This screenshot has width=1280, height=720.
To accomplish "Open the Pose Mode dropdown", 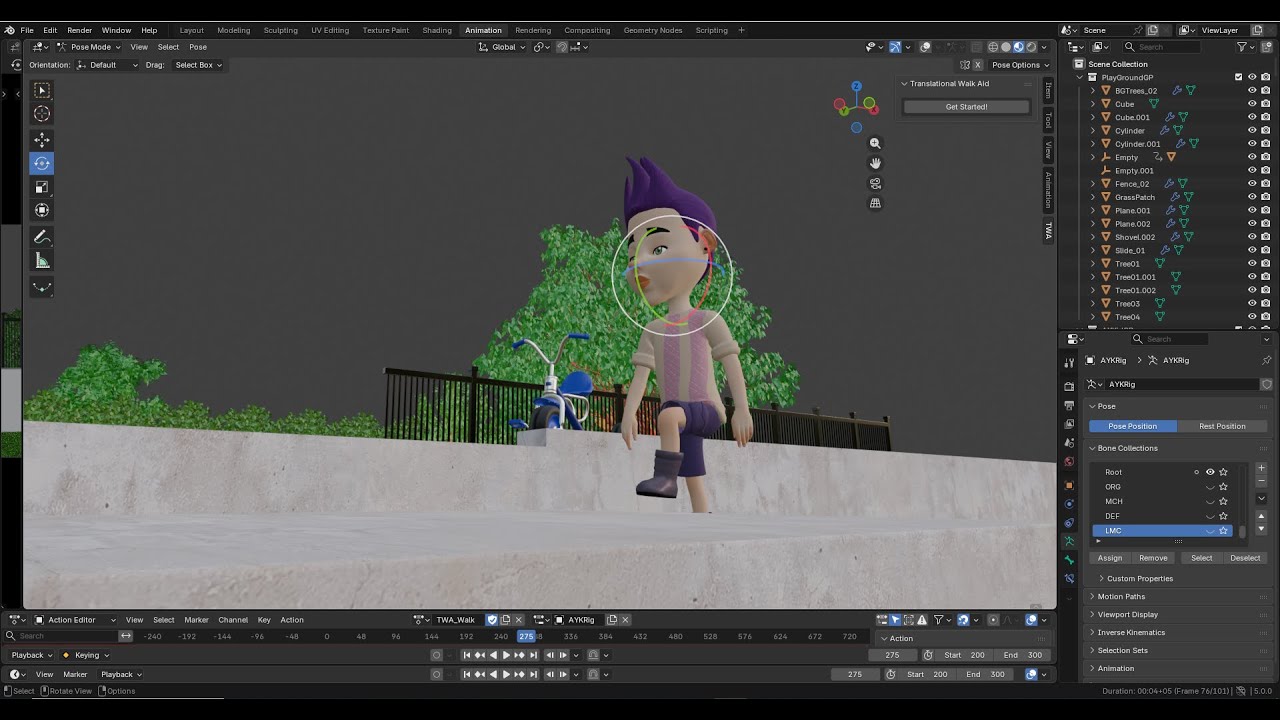I will click(x=88, y=47).
